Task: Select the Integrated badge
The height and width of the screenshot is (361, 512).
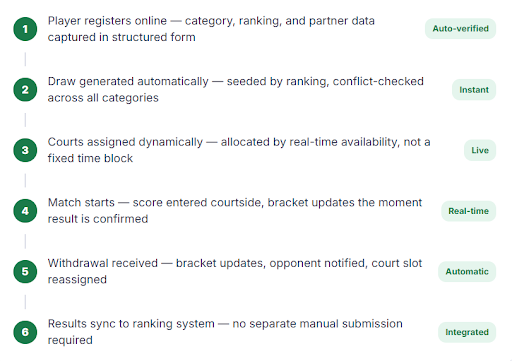Action: (467, 332)
